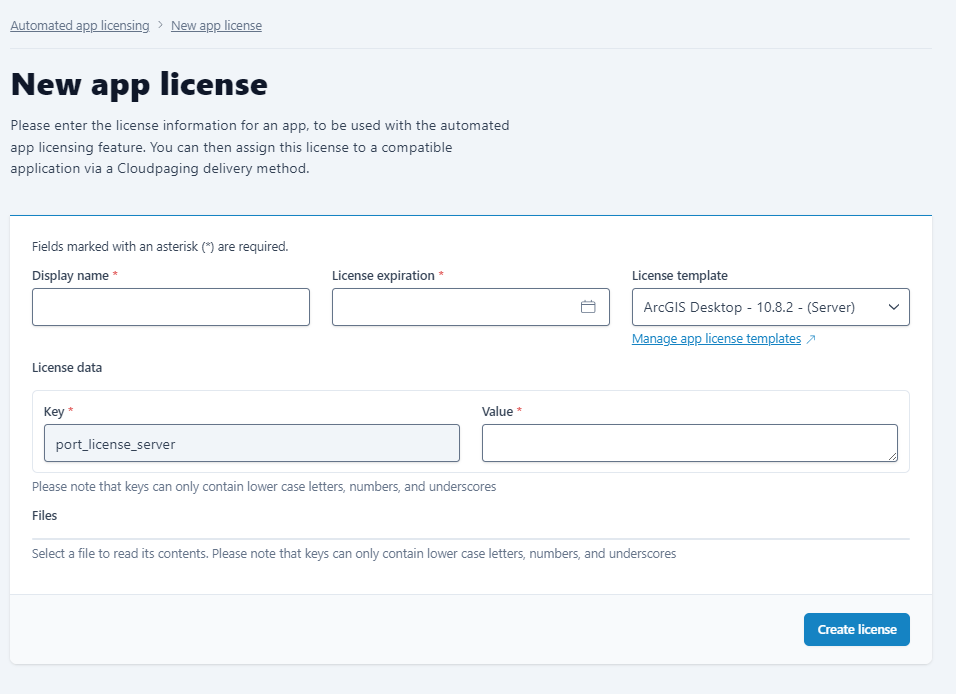Click the breadcrumb chevron separator

pos(160,25)
